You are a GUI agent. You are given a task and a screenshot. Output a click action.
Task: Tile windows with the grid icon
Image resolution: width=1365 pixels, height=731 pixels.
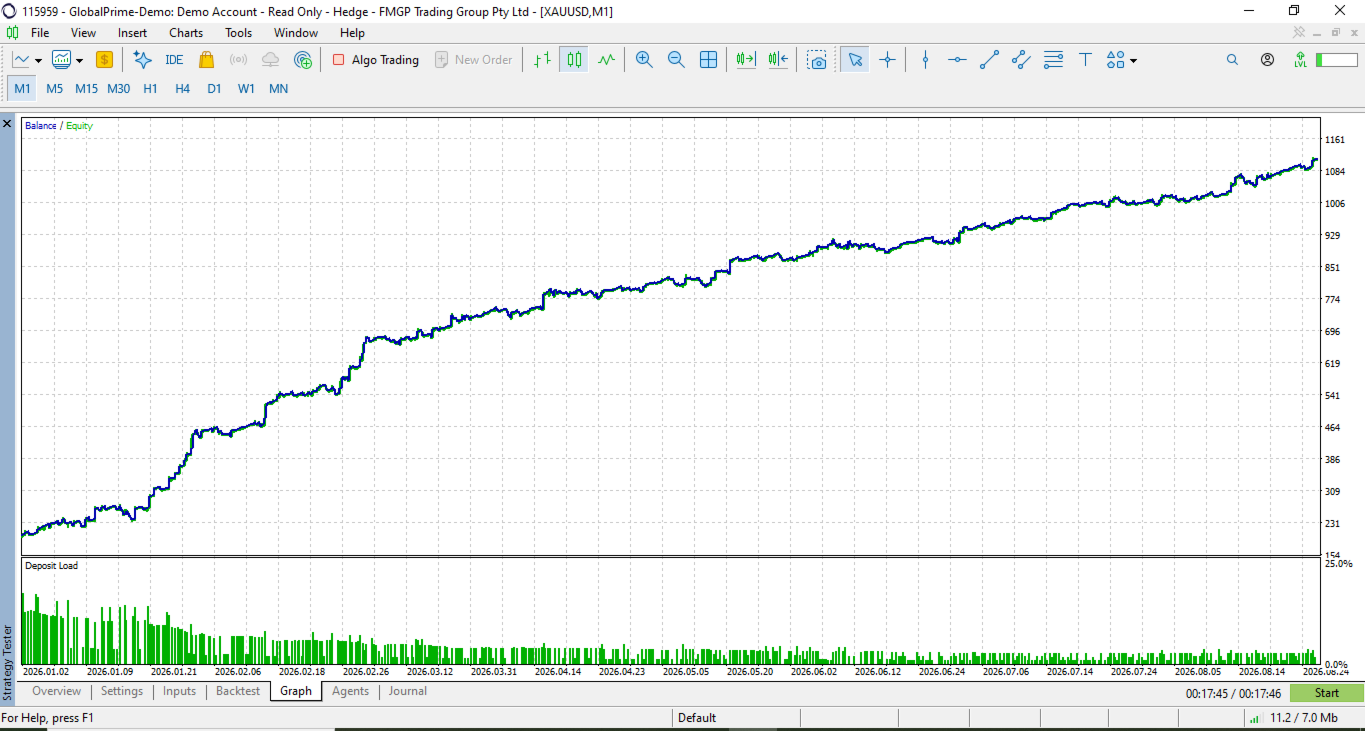708,60
